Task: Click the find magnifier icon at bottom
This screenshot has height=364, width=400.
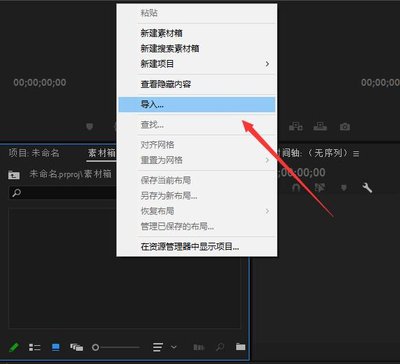Action: [x=220, y=347]
